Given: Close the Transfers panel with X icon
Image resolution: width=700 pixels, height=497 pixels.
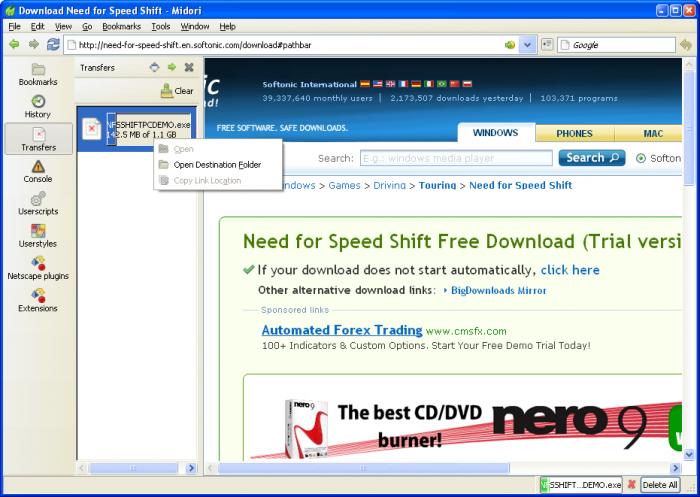Looking at the screenshot, I should (x=189, y=67).
